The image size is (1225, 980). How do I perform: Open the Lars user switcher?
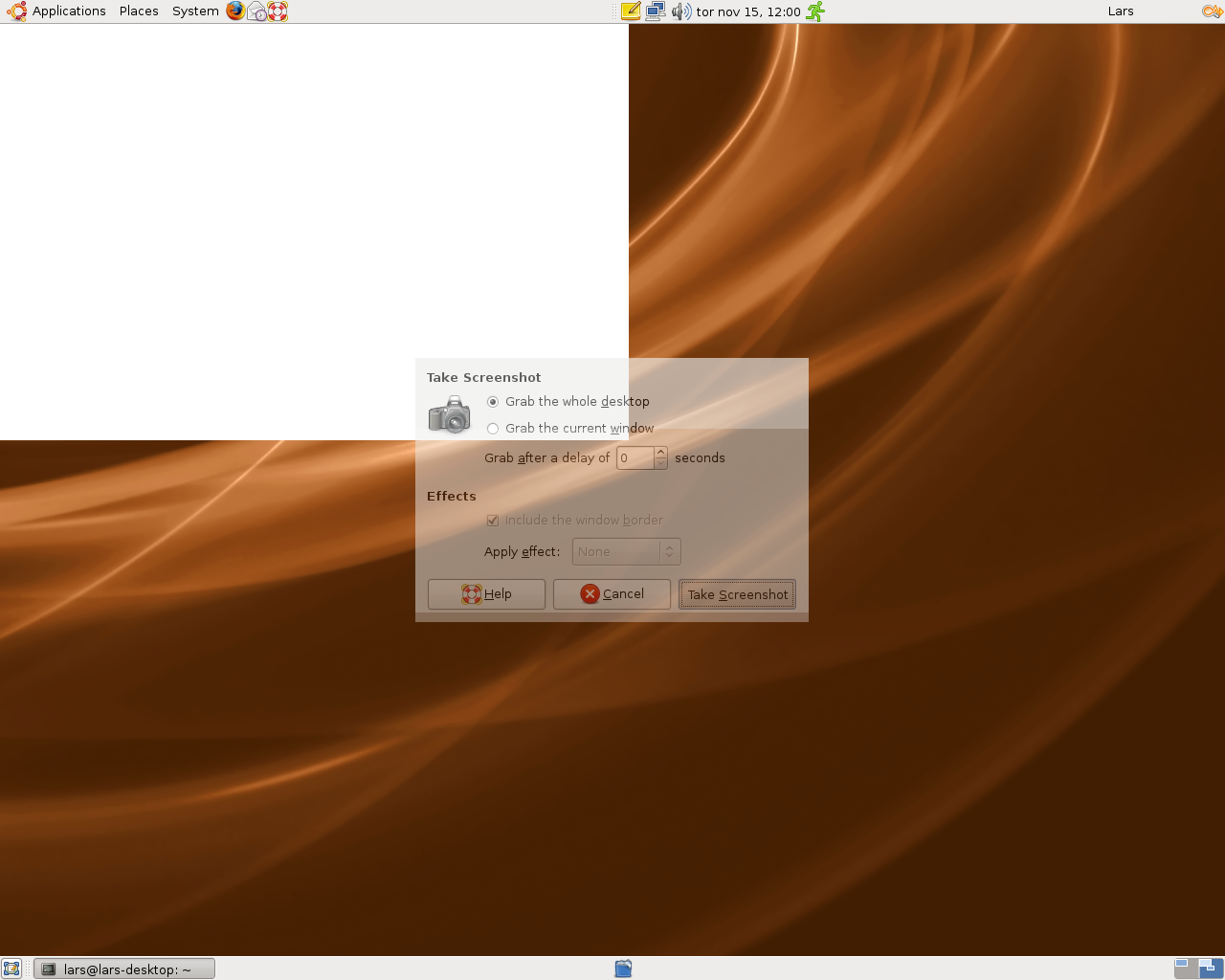1121,11
